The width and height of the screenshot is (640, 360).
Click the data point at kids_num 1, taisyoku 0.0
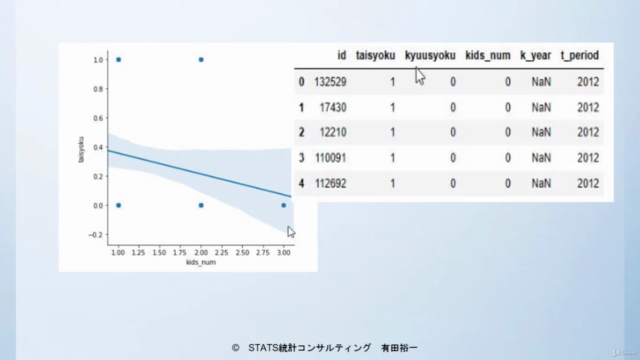coord(118,205)
